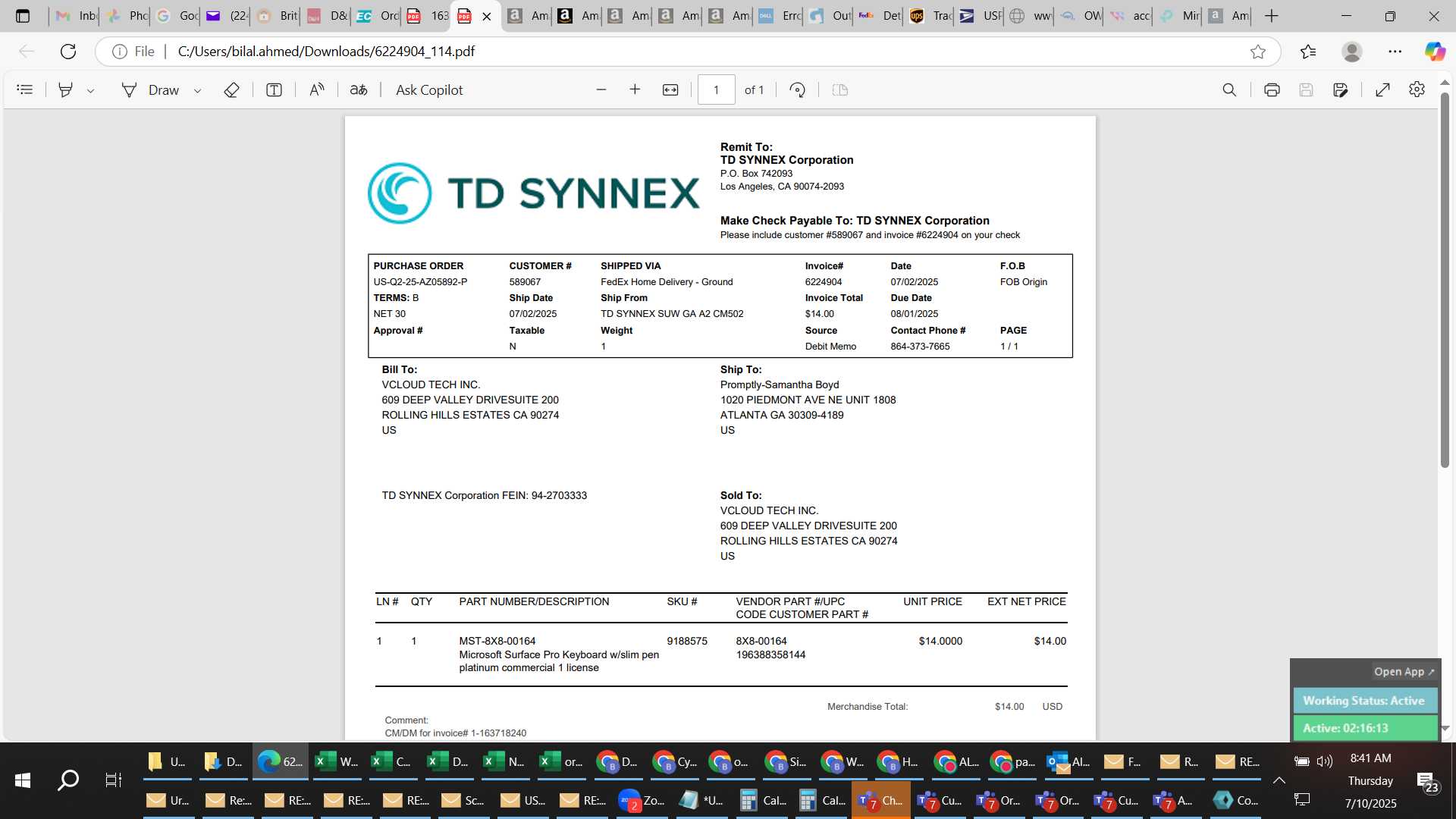Enter full screen mode
The height and width of the screenshot is (819, 1456).
[x=1382, y=89]
